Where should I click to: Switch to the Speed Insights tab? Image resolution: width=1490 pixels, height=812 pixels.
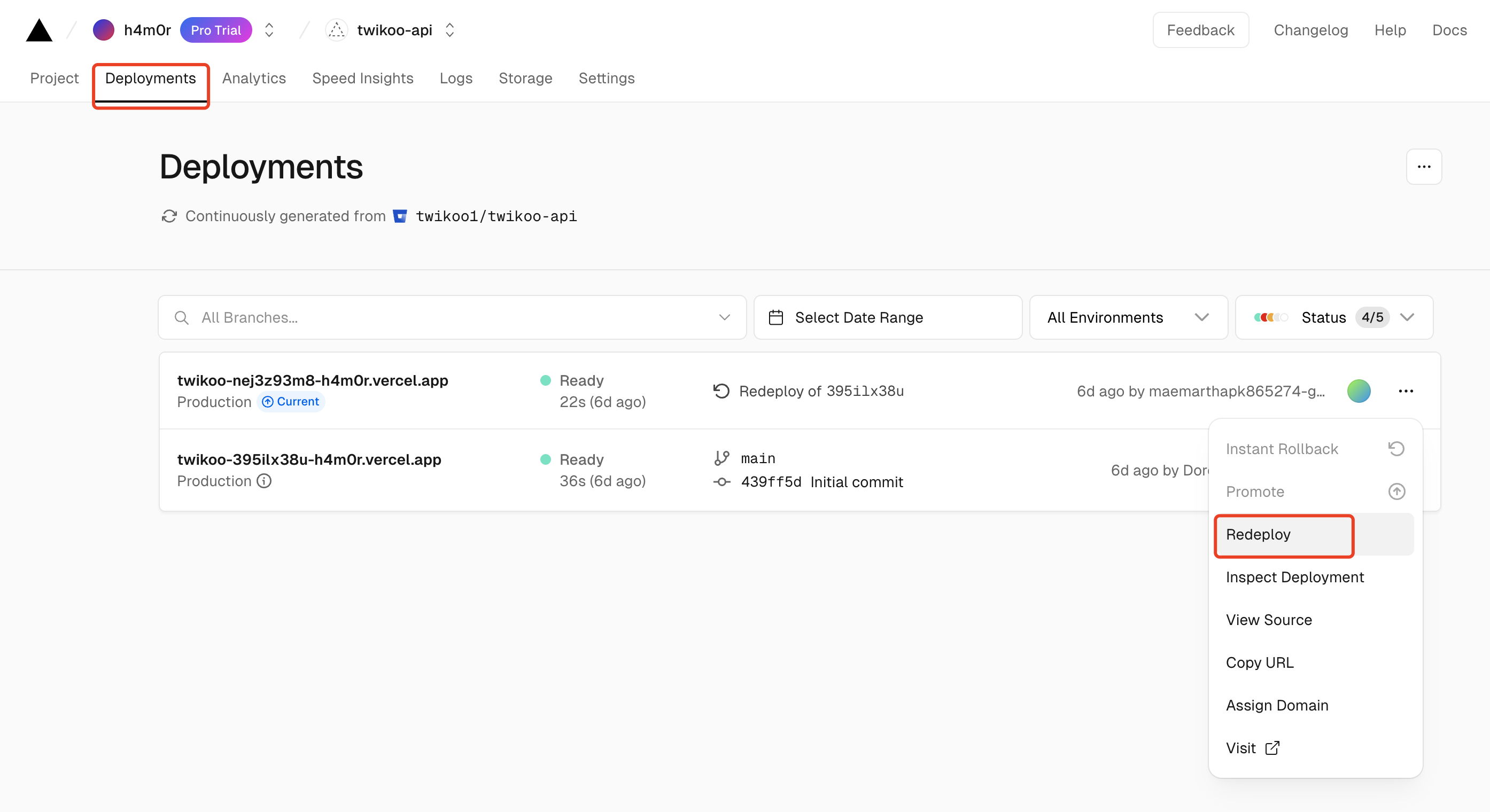click(x=363, y=78)
